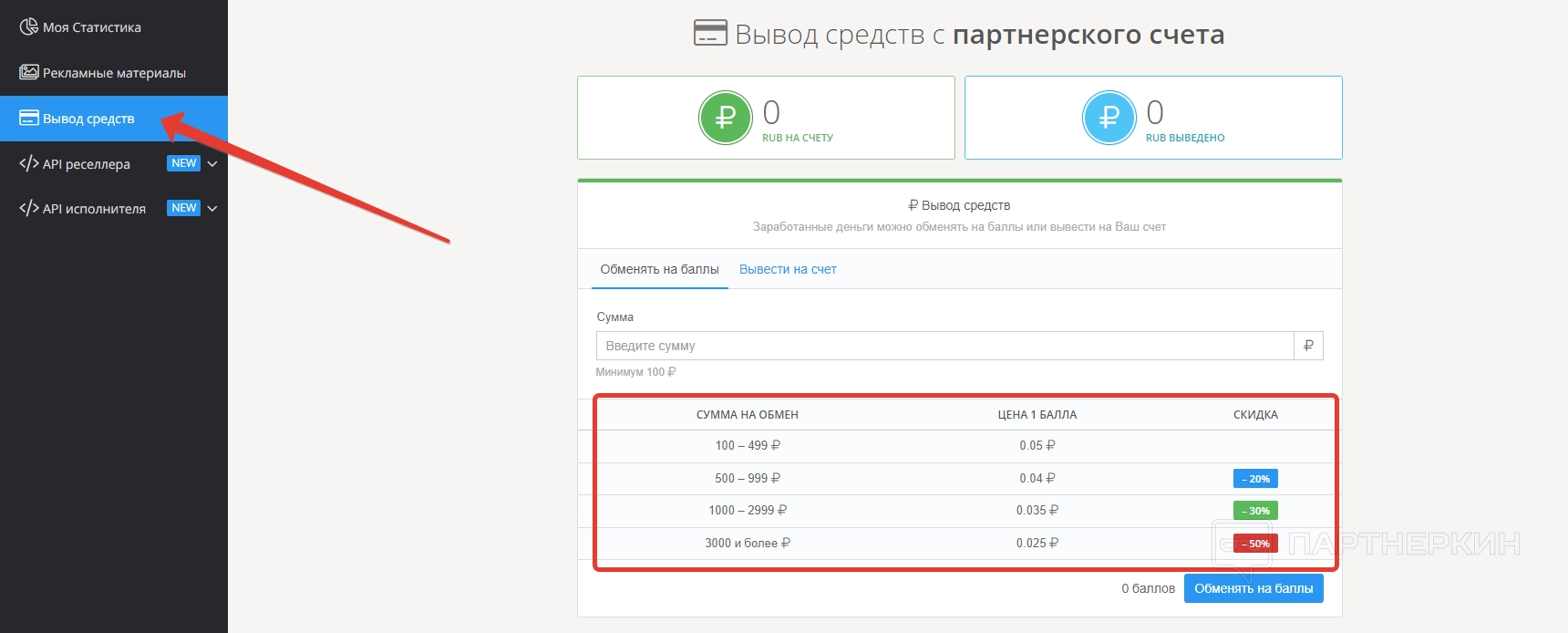Click the СУММА НА ОБМЕН column header
The height and width of the screenshot is (633, 1568).
(x=748, y=415)
